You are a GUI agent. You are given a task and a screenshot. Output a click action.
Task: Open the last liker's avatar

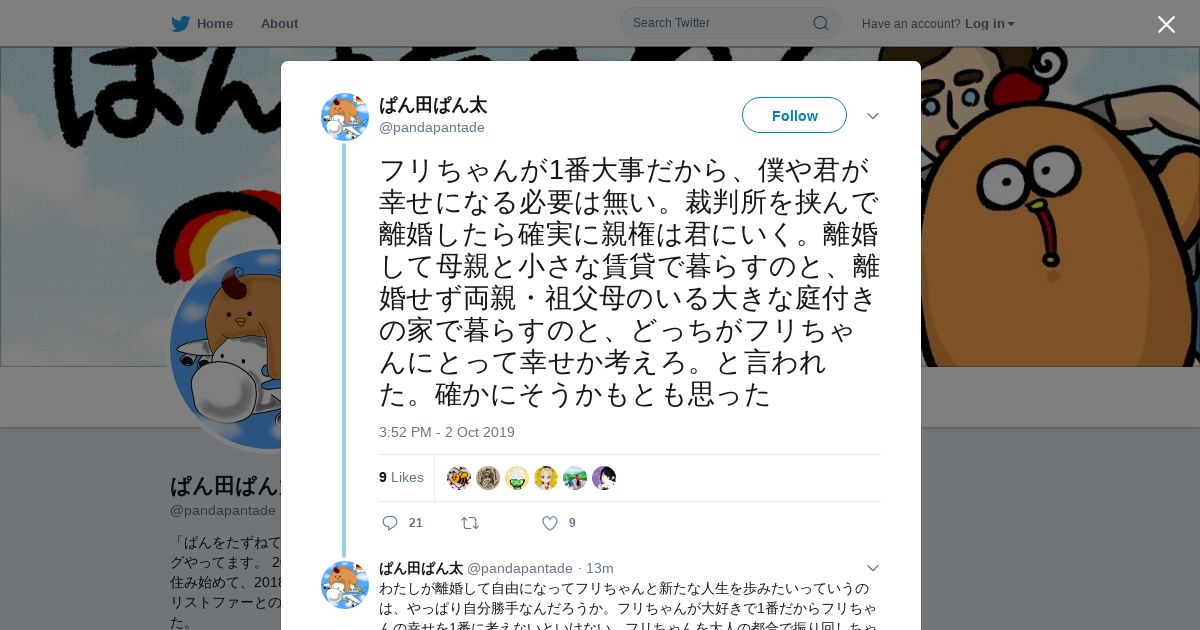[x=604, y=478]
